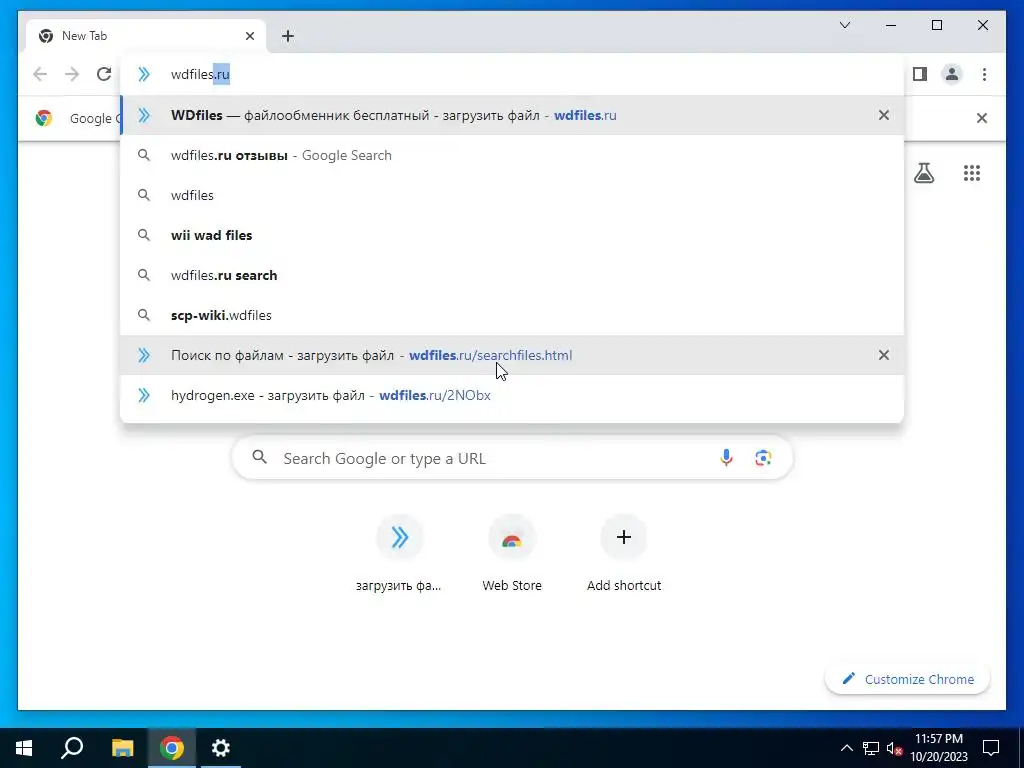1024x768 pixels.
Task: Open Settings gear in the taskbar
Action: click(x=221, y=748)
